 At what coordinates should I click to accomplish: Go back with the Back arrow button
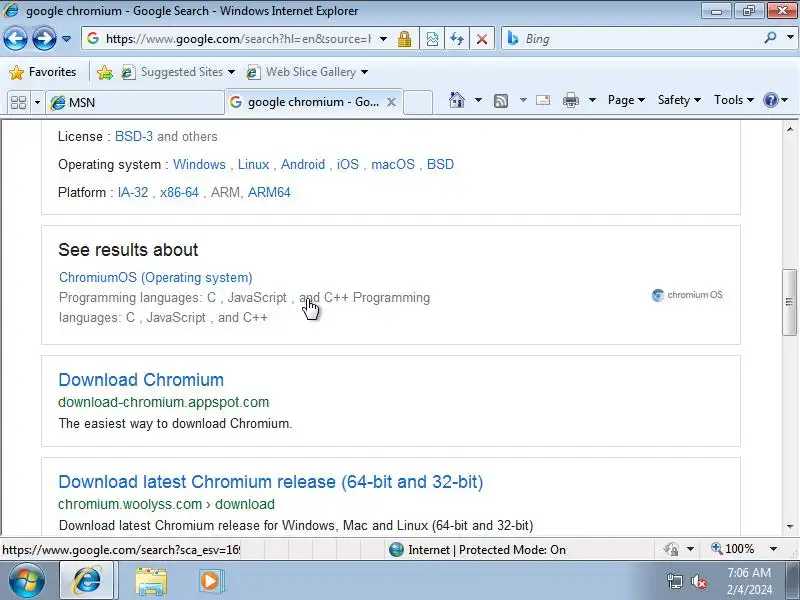(15, 39)
